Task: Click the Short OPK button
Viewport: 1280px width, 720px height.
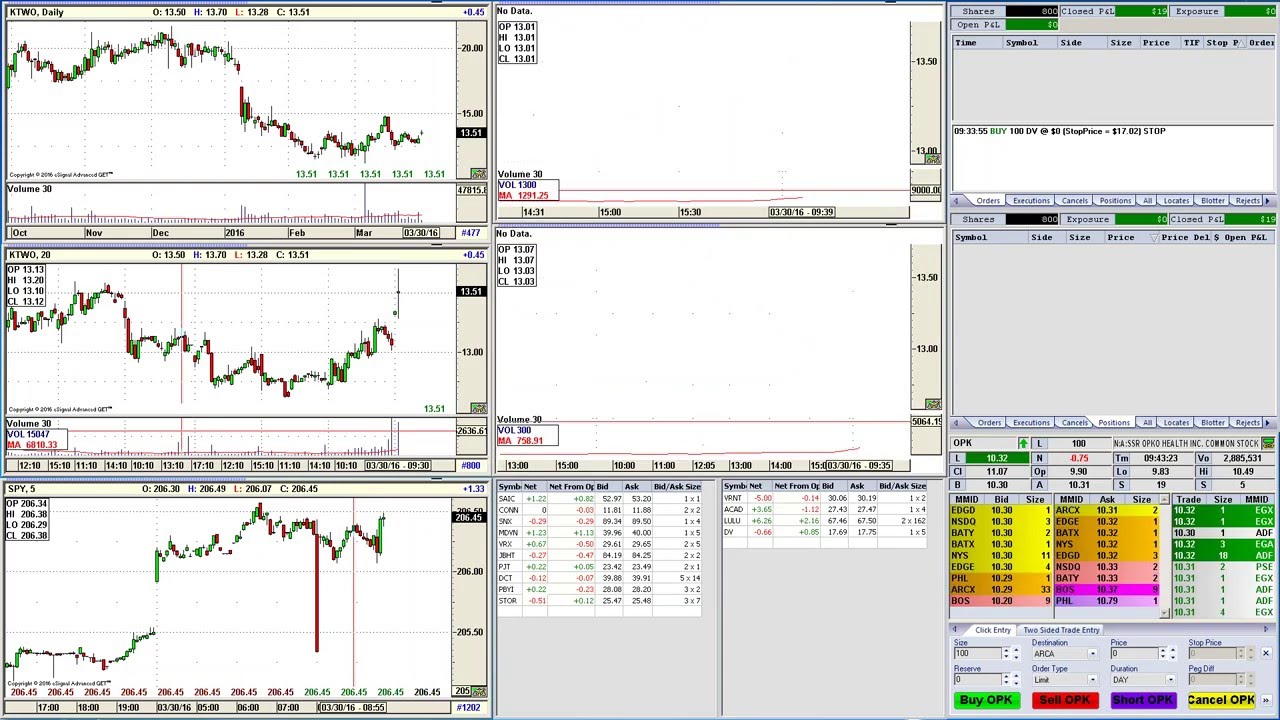Action: click(1143, 700)
